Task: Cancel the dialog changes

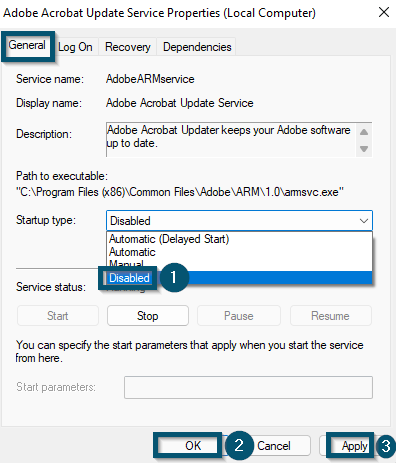Action: tap(274, 446)
